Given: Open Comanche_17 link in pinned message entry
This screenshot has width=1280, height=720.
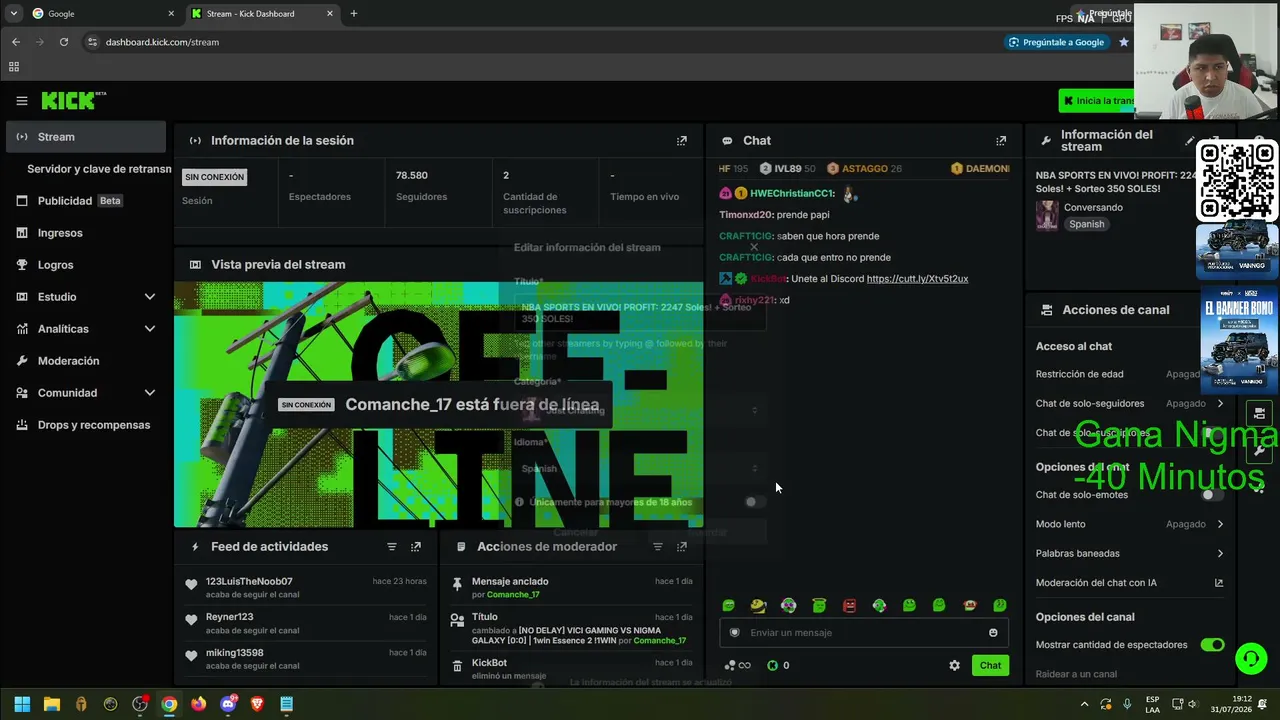Looking at the screenshot, I should (x=513, y=595).
